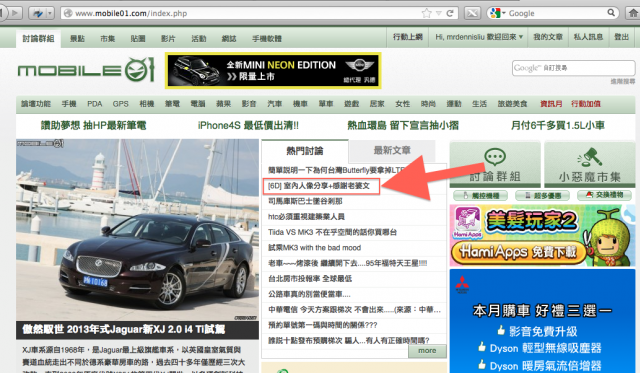640x373 pixels.
Task: Expand the Hi, mrdennisliu user dropdown
Action: [x=478, y=37]
